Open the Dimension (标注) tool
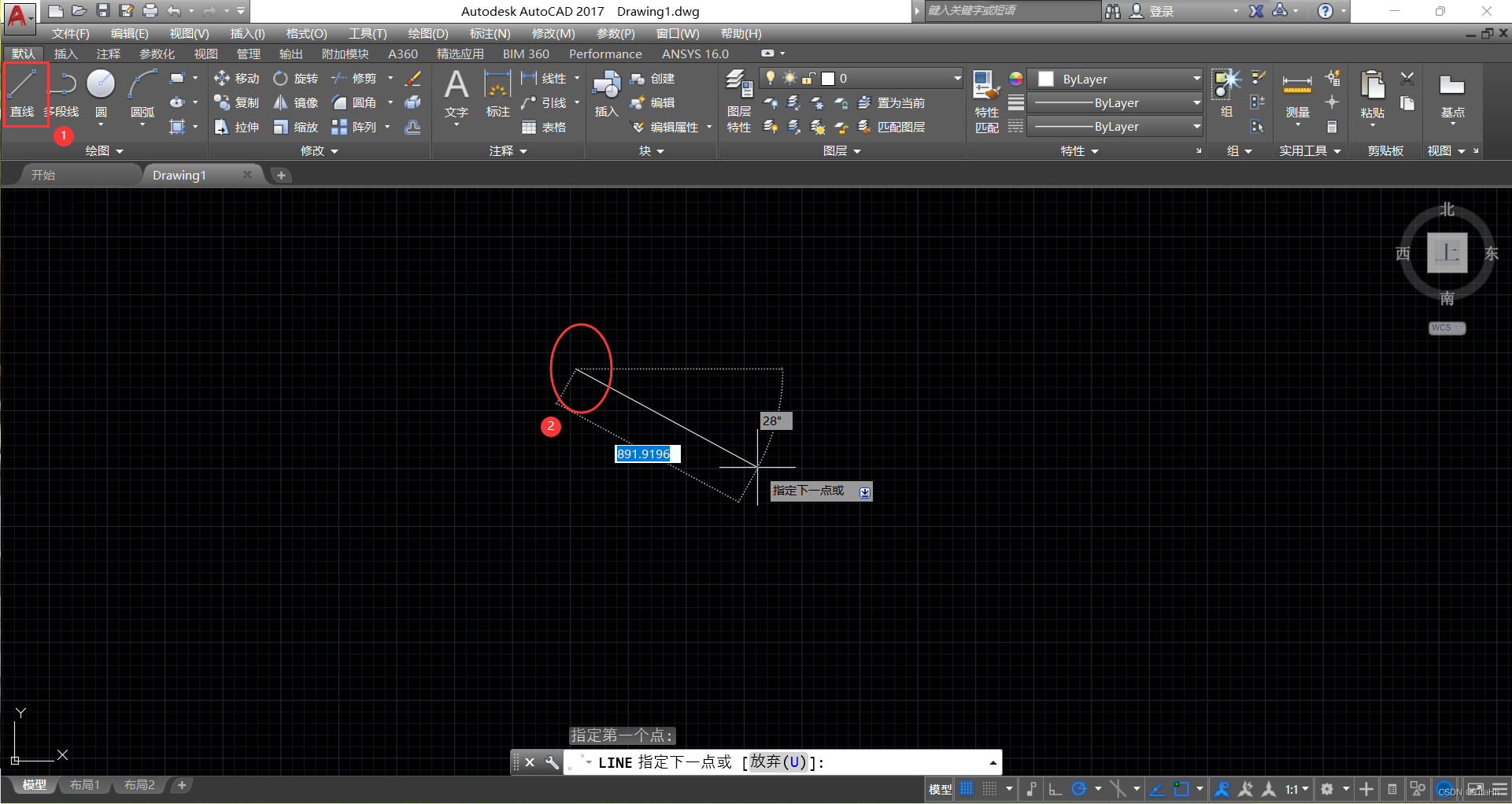This screenshot has width=1512, height=804. 497,94
